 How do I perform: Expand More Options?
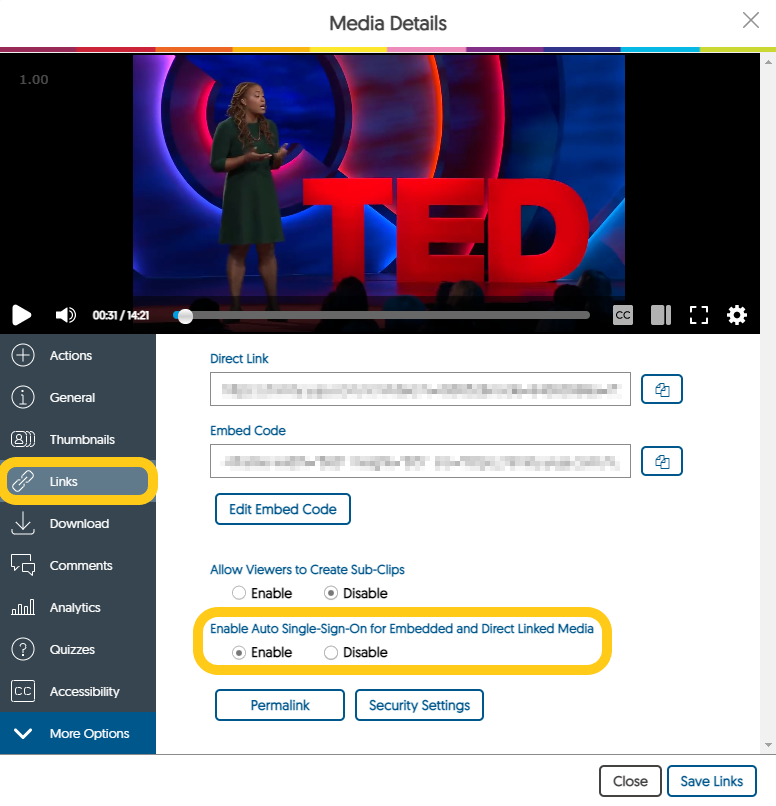tap(78, 734)
